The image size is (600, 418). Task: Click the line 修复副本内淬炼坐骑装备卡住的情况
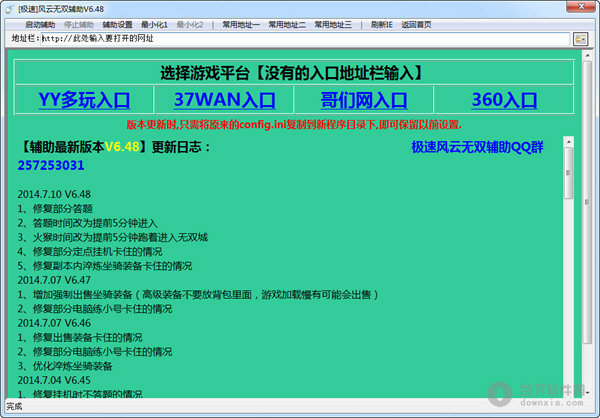(x=105, y=266)
